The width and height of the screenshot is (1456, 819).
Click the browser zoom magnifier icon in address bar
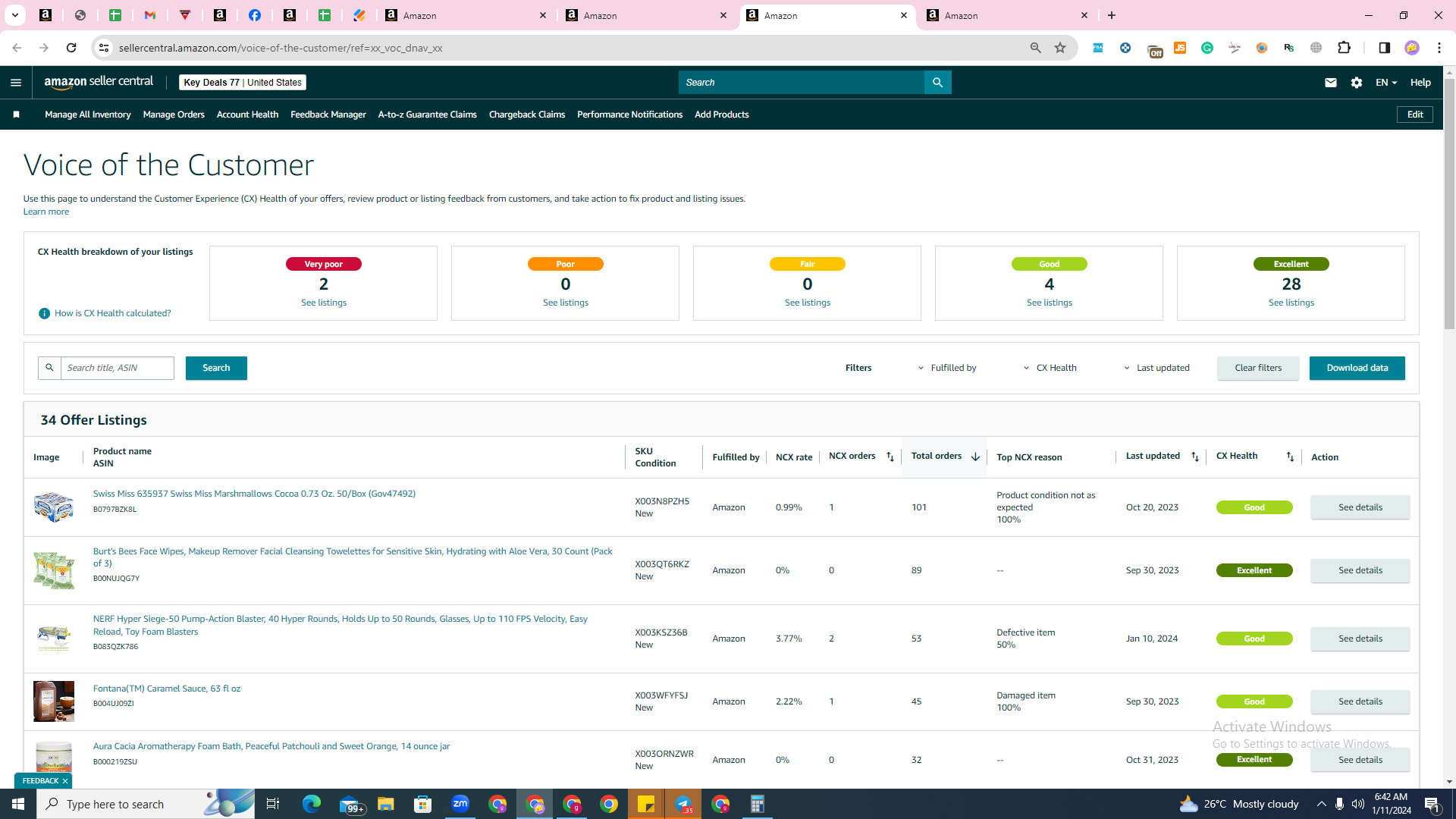point(1036,48)
